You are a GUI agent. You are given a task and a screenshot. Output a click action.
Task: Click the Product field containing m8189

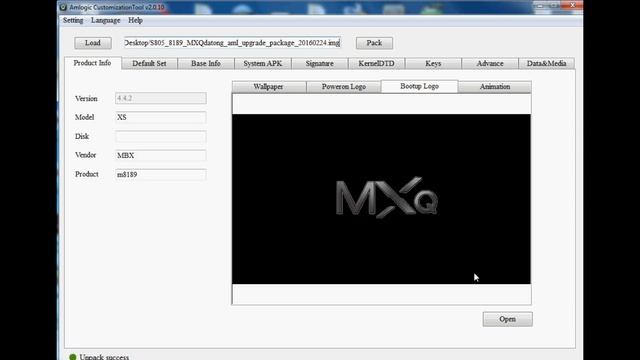[x=161, y=175]
